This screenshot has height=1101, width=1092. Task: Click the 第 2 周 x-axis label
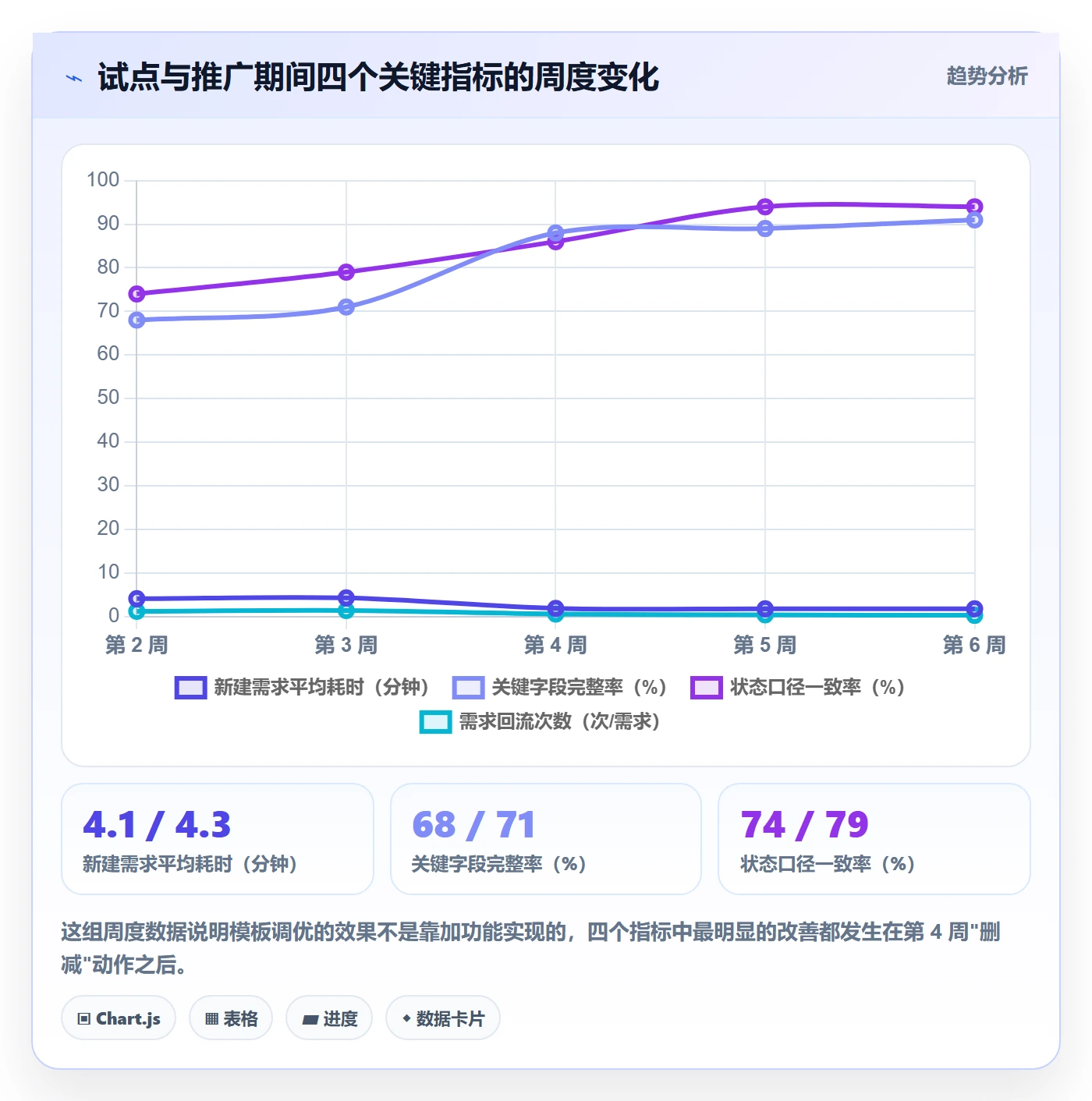click(136, 645)
